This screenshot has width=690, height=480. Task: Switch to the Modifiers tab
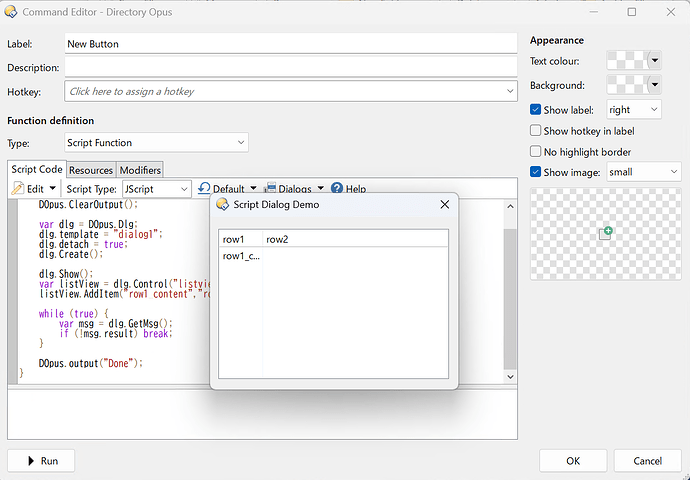tap(140, 170)
